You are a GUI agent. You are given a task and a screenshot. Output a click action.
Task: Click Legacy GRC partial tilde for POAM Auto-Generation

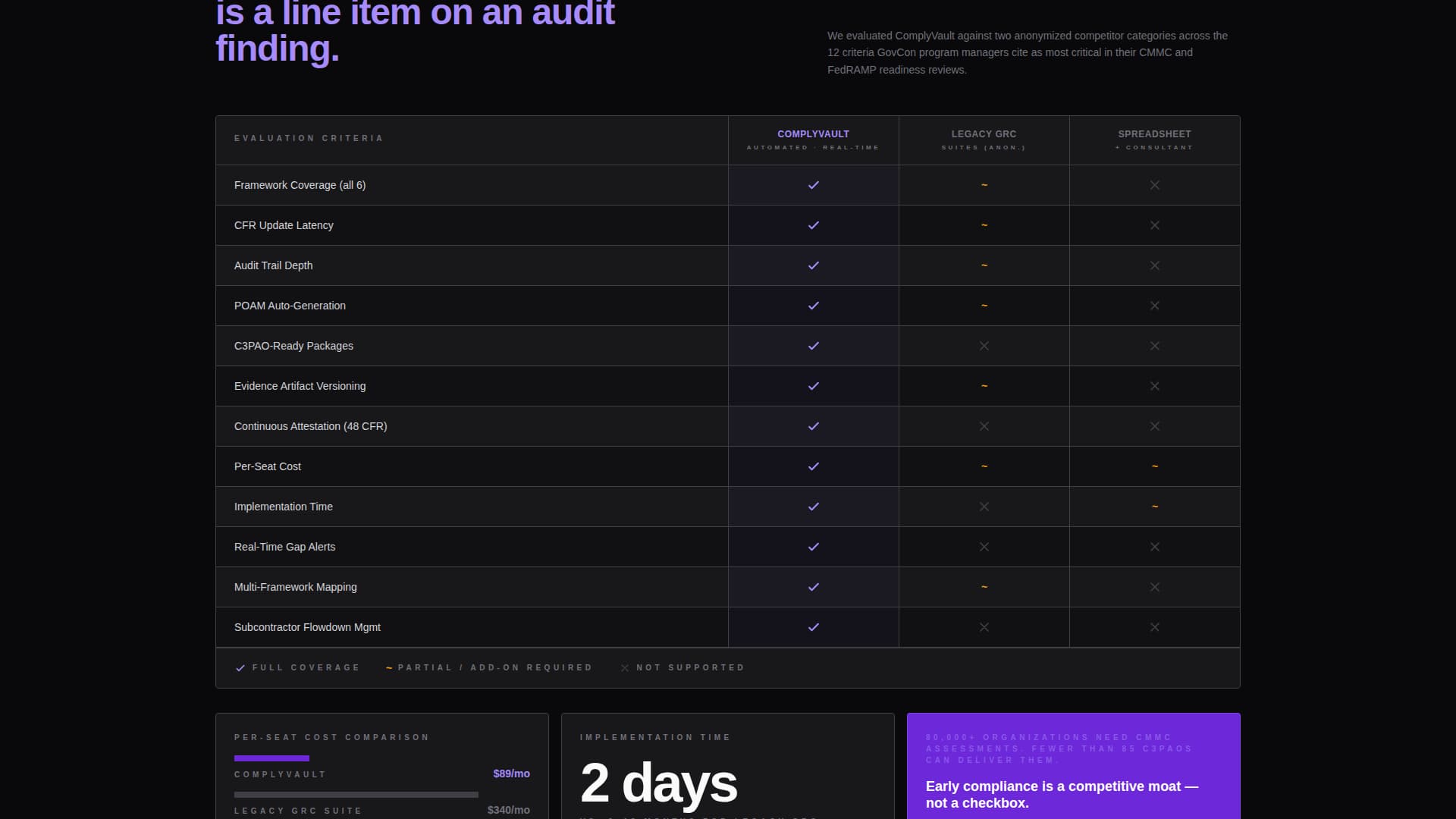(x=984, y=306)
